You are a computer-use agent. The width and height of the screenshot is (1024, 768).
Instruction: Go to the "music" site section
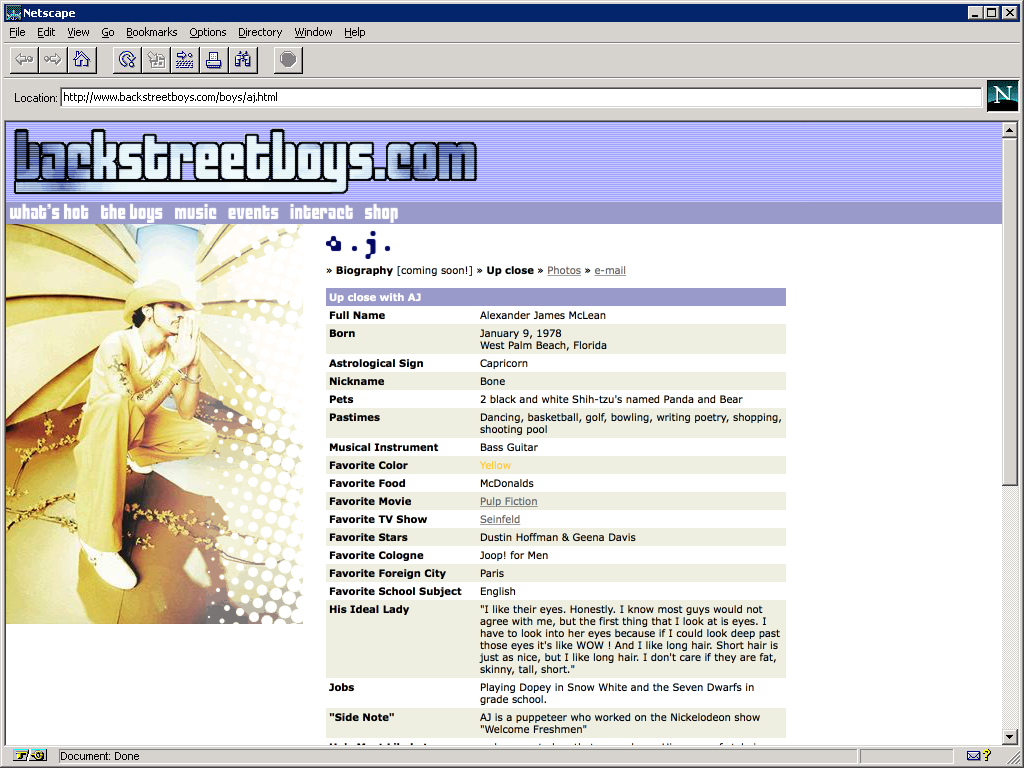coord(195,212)
